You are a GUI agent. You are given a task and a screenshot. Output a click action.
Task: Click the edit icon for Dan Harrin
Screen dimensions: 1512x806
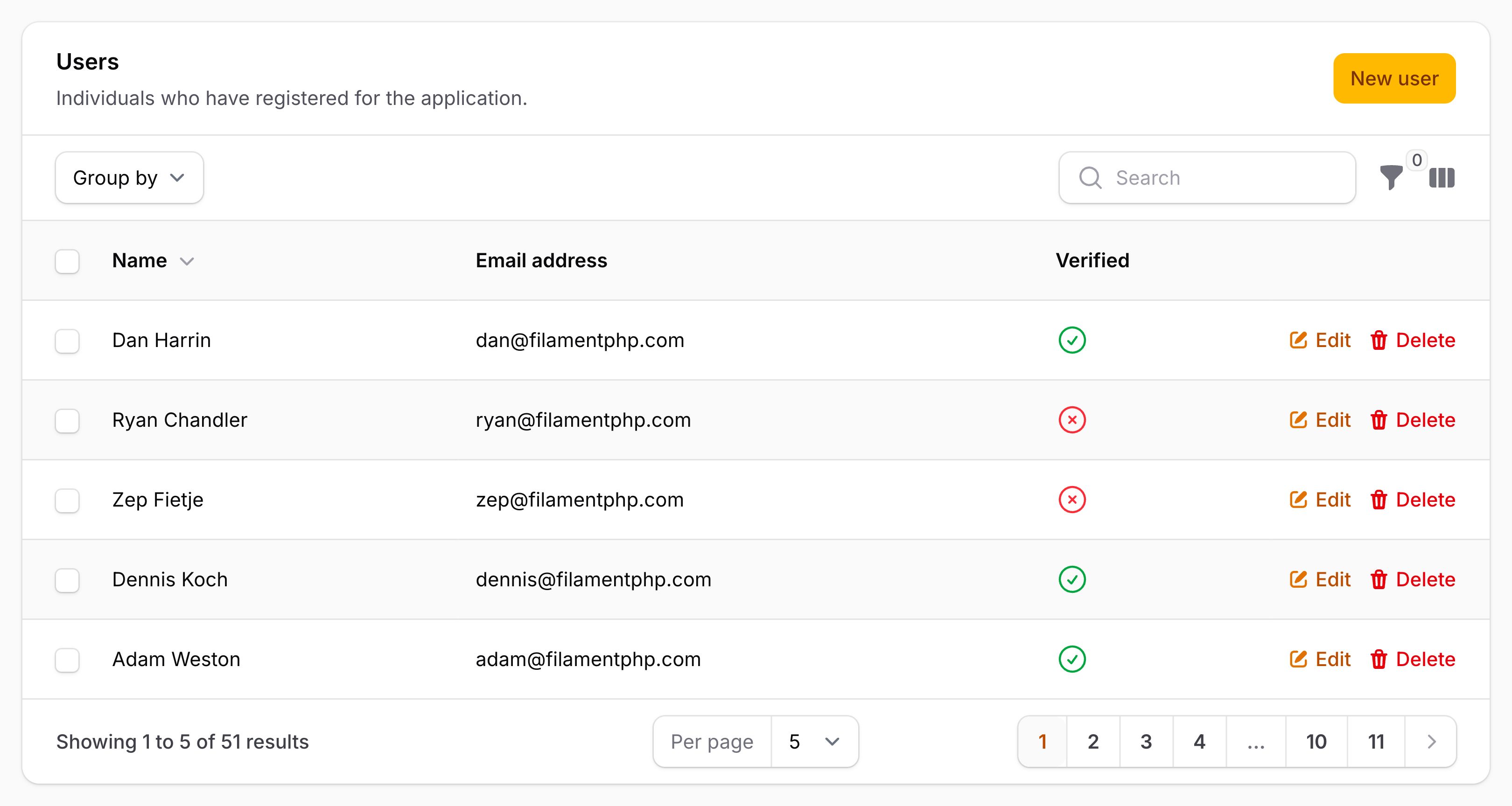point(1298,340)
